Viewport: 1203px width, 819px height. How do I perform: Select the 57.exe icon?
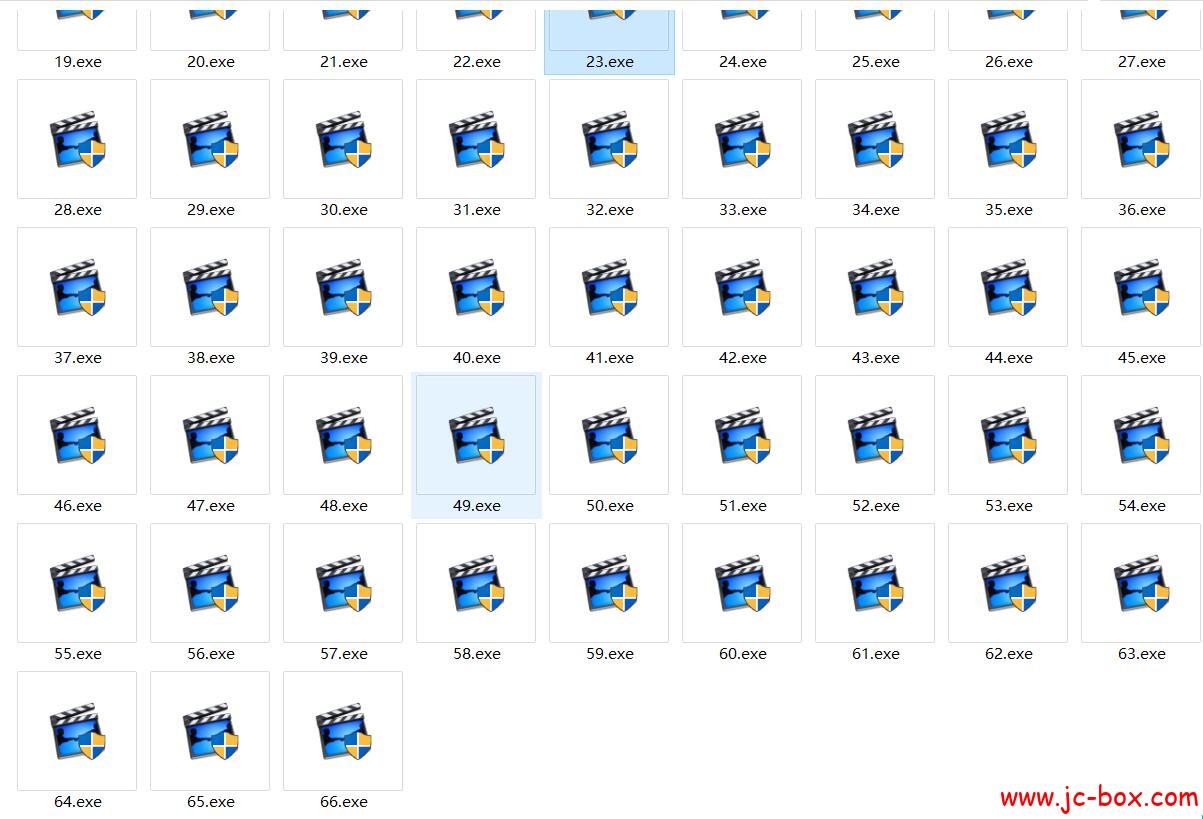(344, 583)
